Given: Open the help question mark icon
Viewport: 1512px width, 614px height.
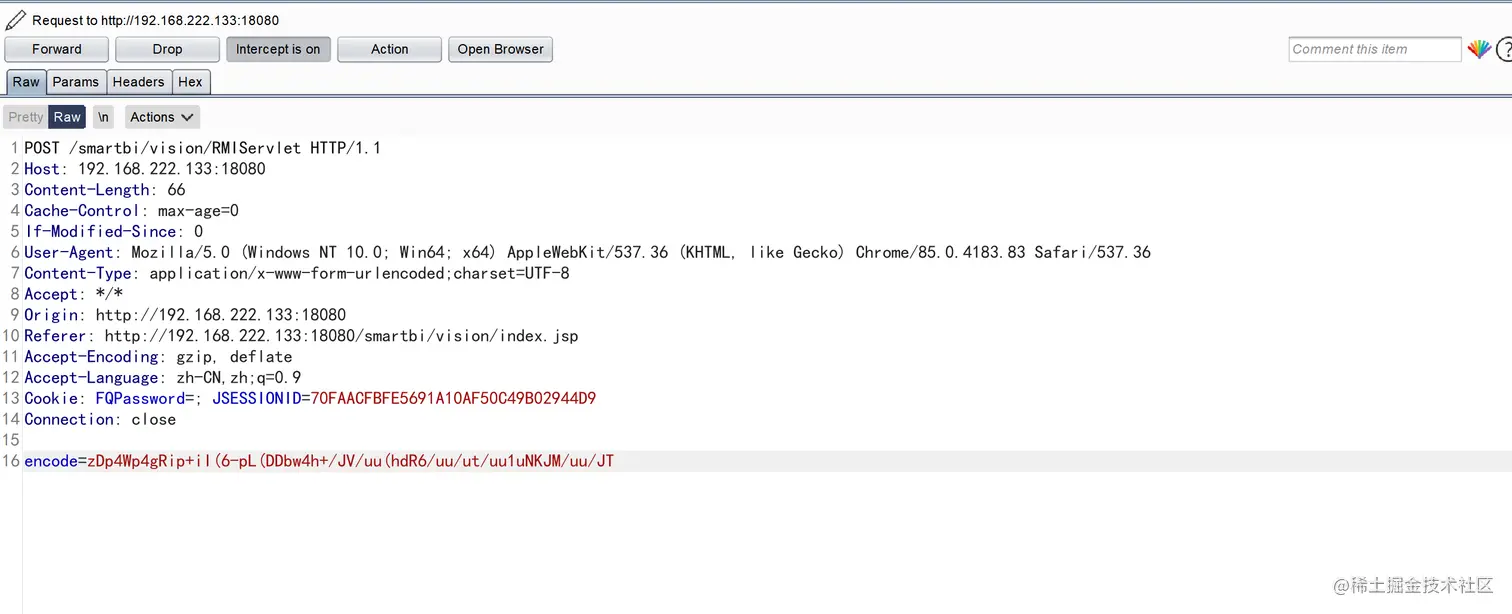Looking at the screenshot, I should pyautogui.click(x=1504, y=49).
